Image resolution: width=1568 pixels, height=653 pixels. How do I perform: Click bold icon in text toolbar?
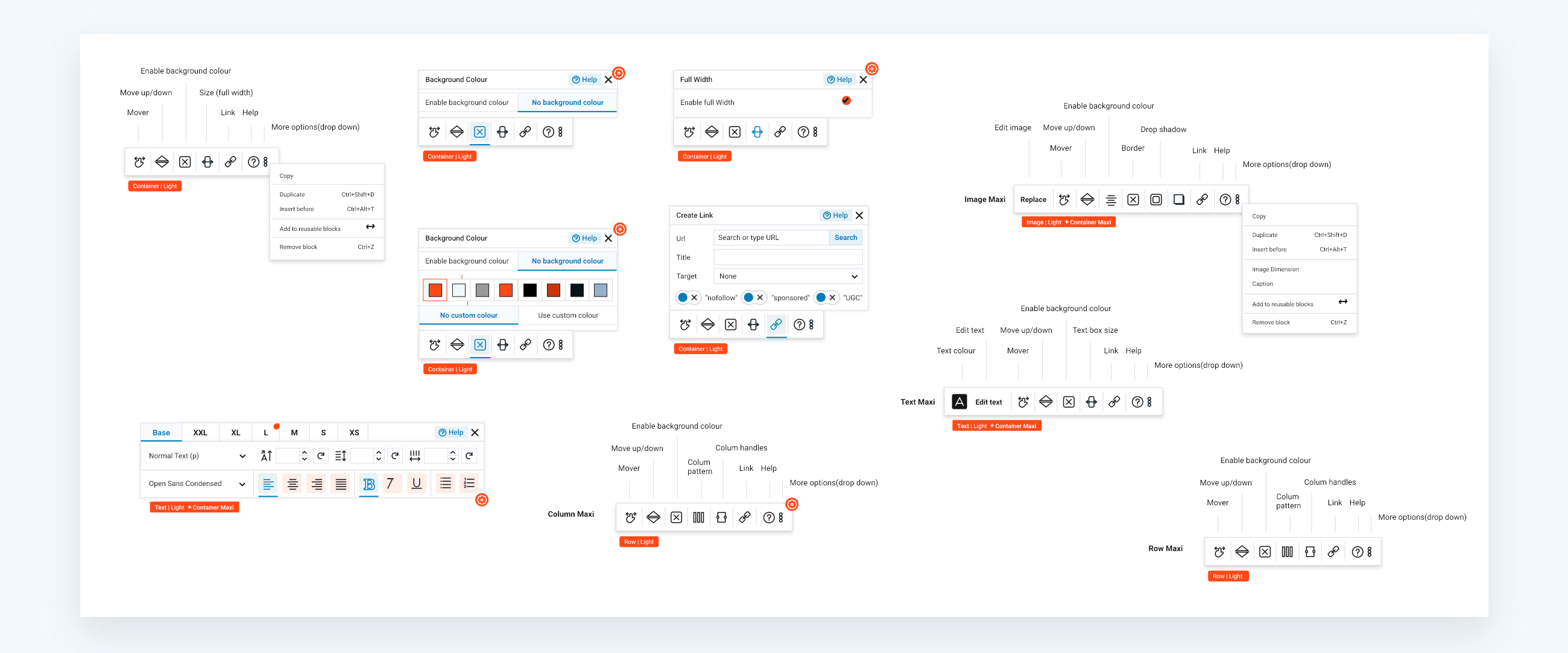point(368,484)
